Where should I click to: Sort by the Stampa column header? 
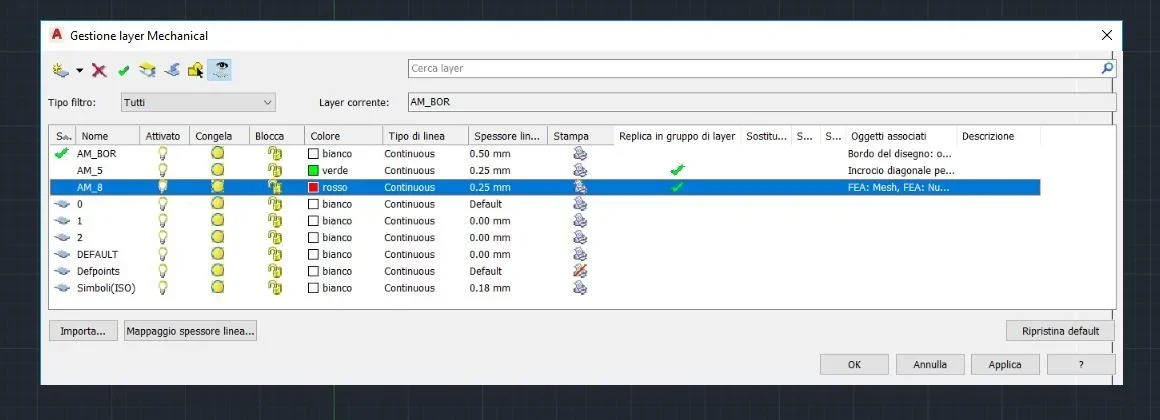(581, 136)
